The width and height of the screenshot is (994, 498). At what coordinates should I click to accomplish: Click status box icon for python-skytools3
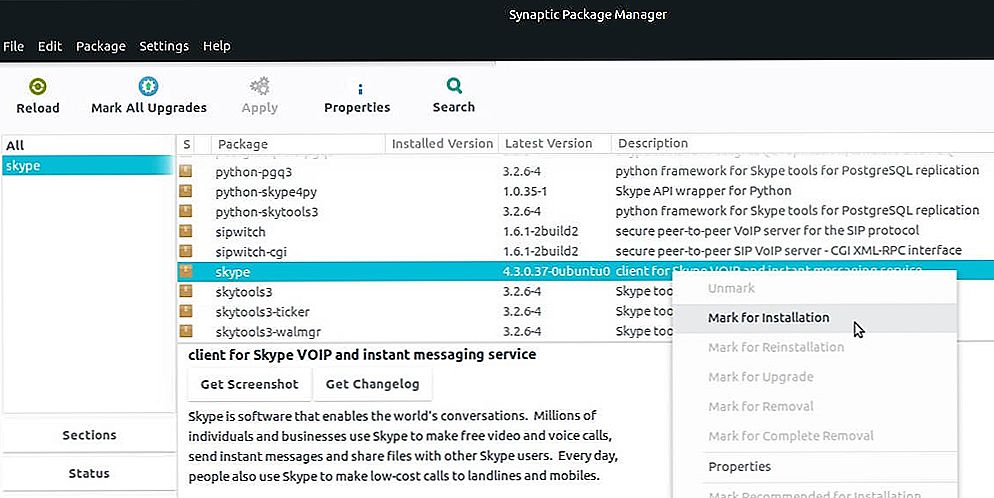[x=185, y=211]
